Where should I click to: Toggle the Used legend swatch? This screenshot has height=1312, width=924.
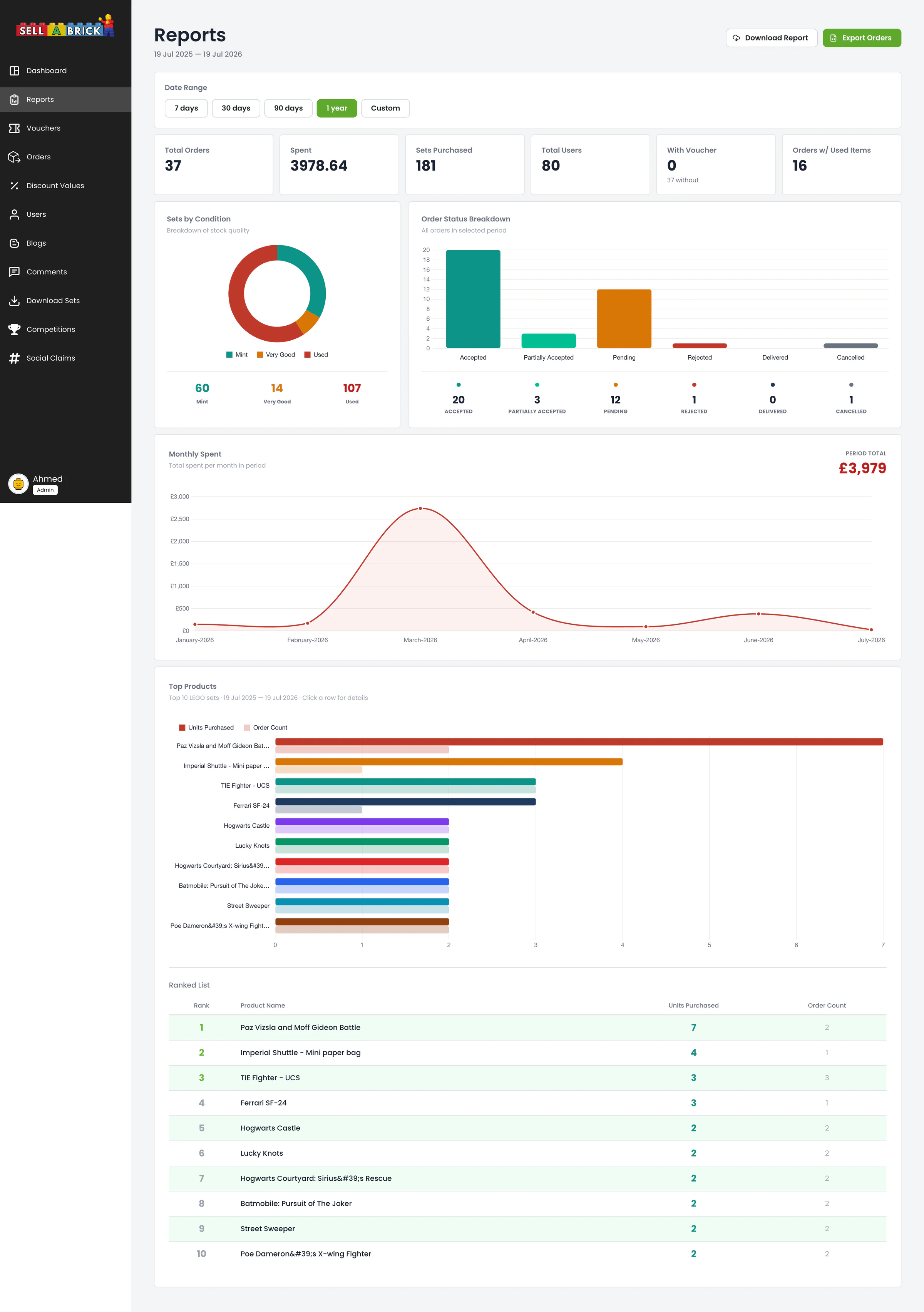coord(308,355)
